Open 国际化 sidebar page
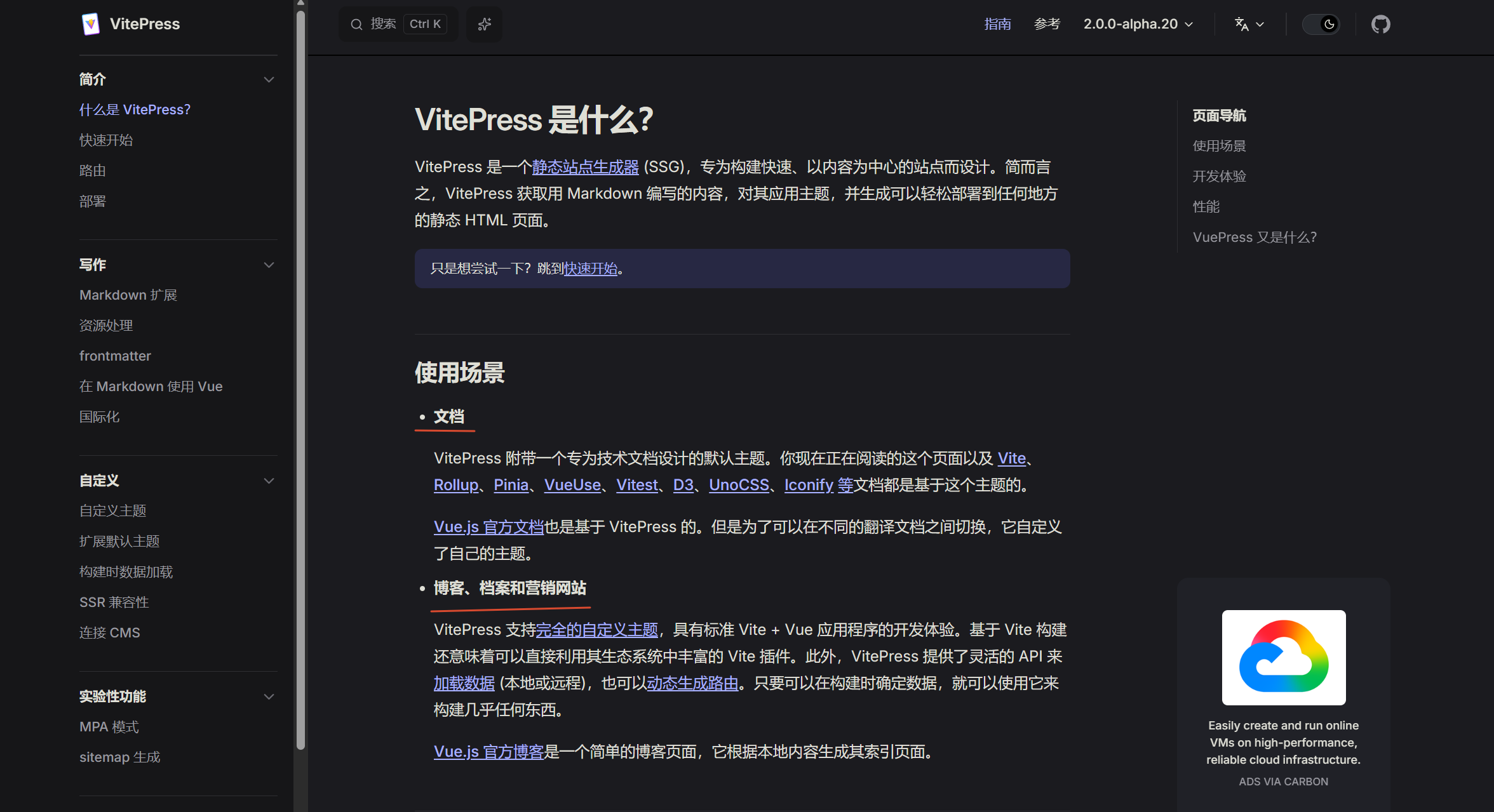 (100, 417)
